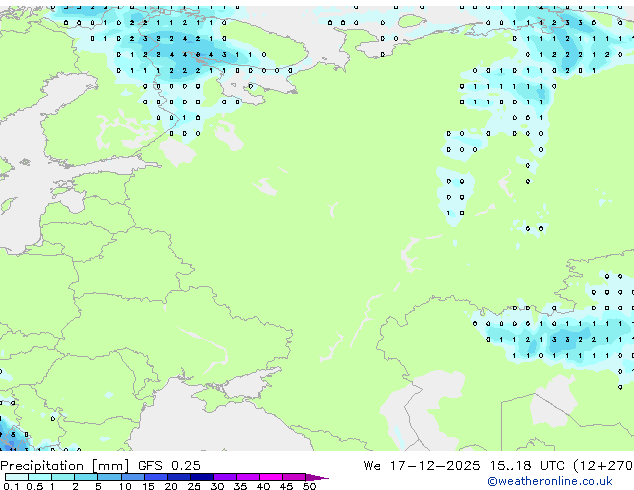This screenshot has width=634, height=490.
Task: Click the '30' legend scale label
Action: click(x=217, y=486)
